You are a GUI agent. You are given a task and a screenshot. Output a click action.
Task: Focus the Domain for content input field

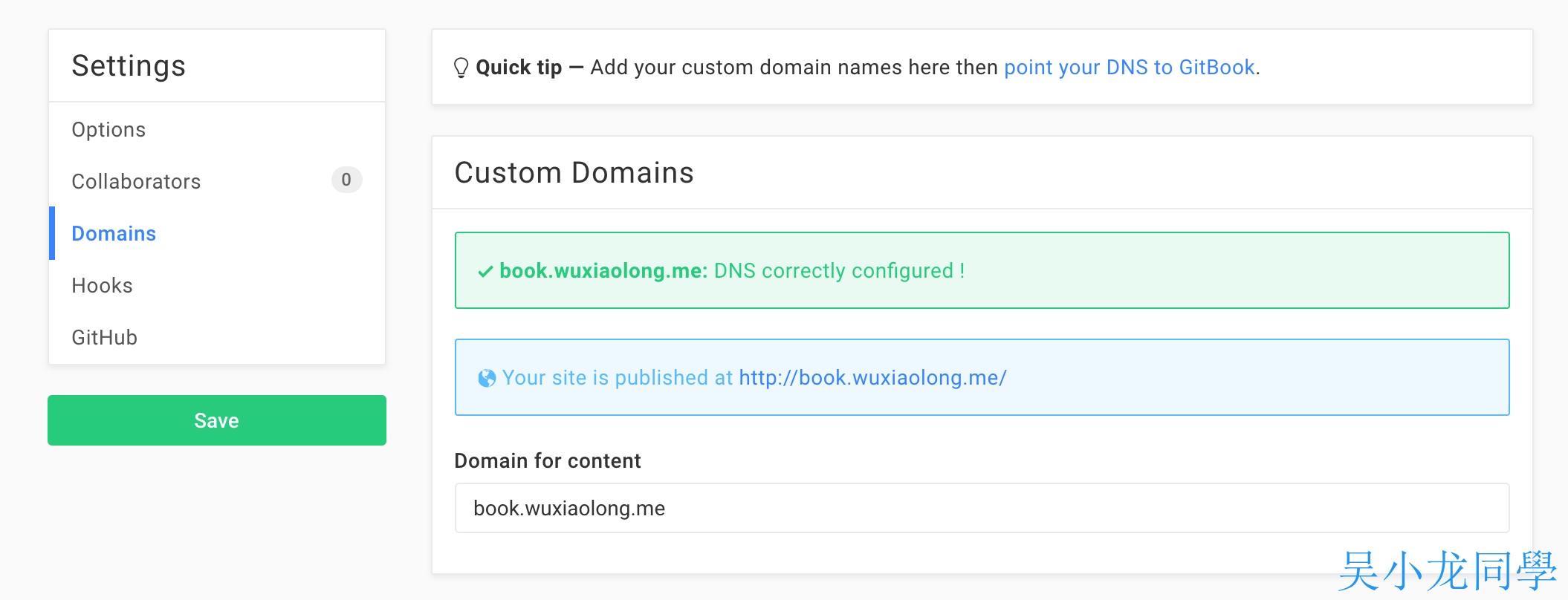pyautogui.click(x=981, y=509)
